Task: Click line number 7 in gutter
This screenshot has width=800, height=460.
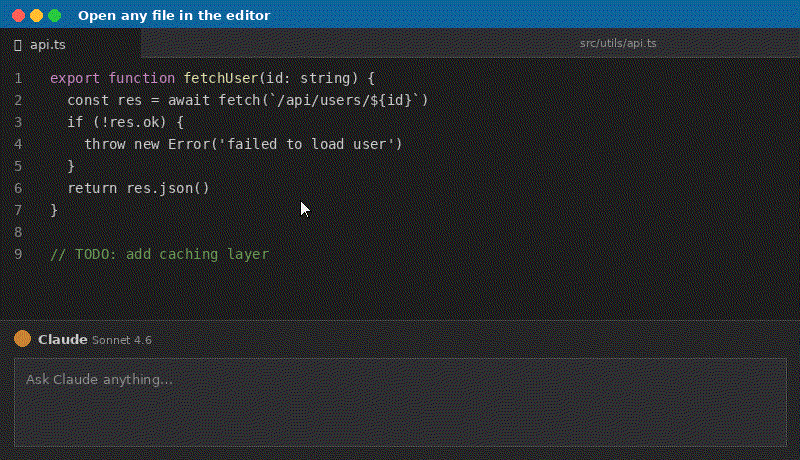Action: [18, 211]
